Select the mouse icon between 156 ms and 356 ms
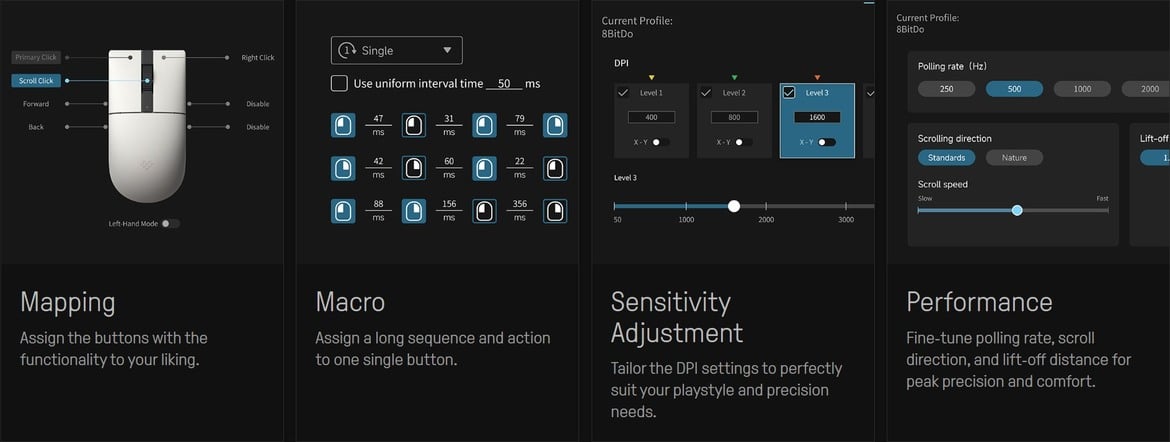Viewport: 1170px width, 442px height. pos(484,211)
